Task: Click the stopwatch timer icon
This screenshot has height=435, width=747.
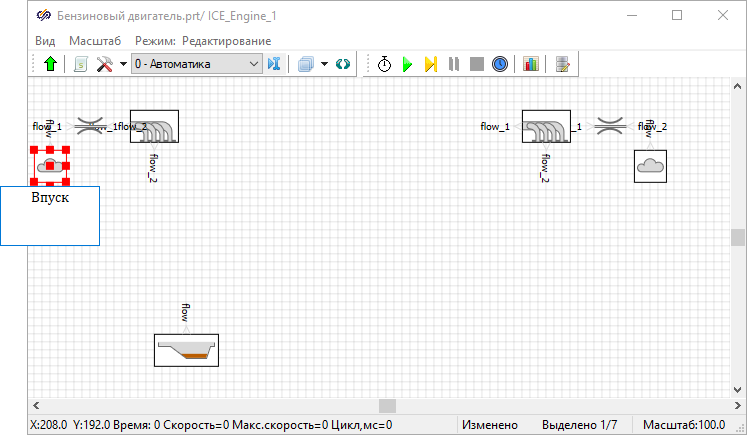Action: point(385,64)
